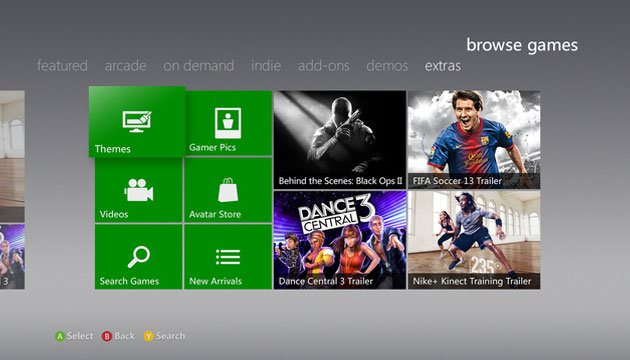Select the Videos camera tile
The width and height of the screenshot is (630, 360).
139,190
